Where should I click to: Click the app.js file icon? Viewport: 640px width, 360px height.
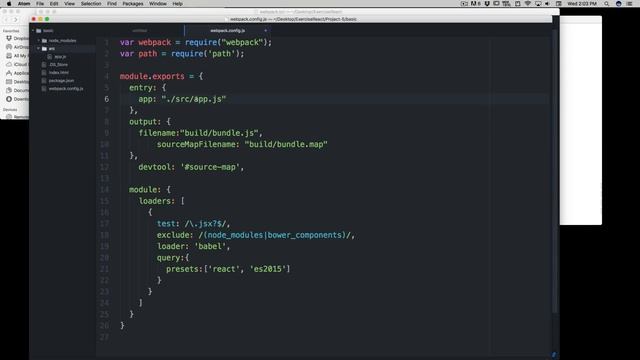[49, 57]
